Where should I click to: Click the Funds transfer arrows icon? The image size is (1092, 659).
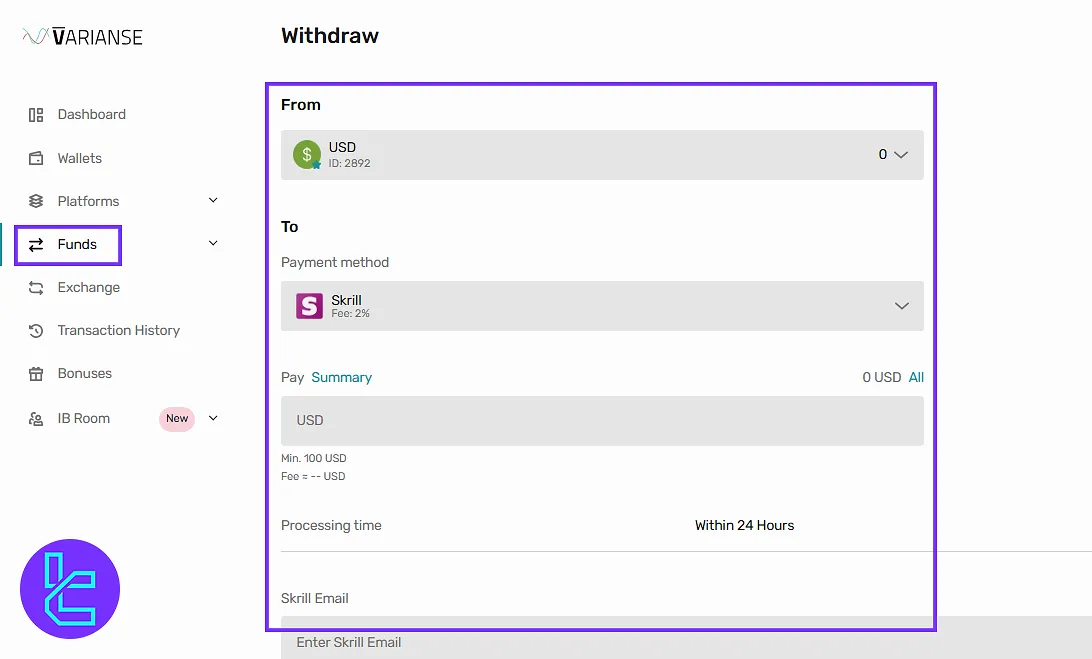point(36,244)
